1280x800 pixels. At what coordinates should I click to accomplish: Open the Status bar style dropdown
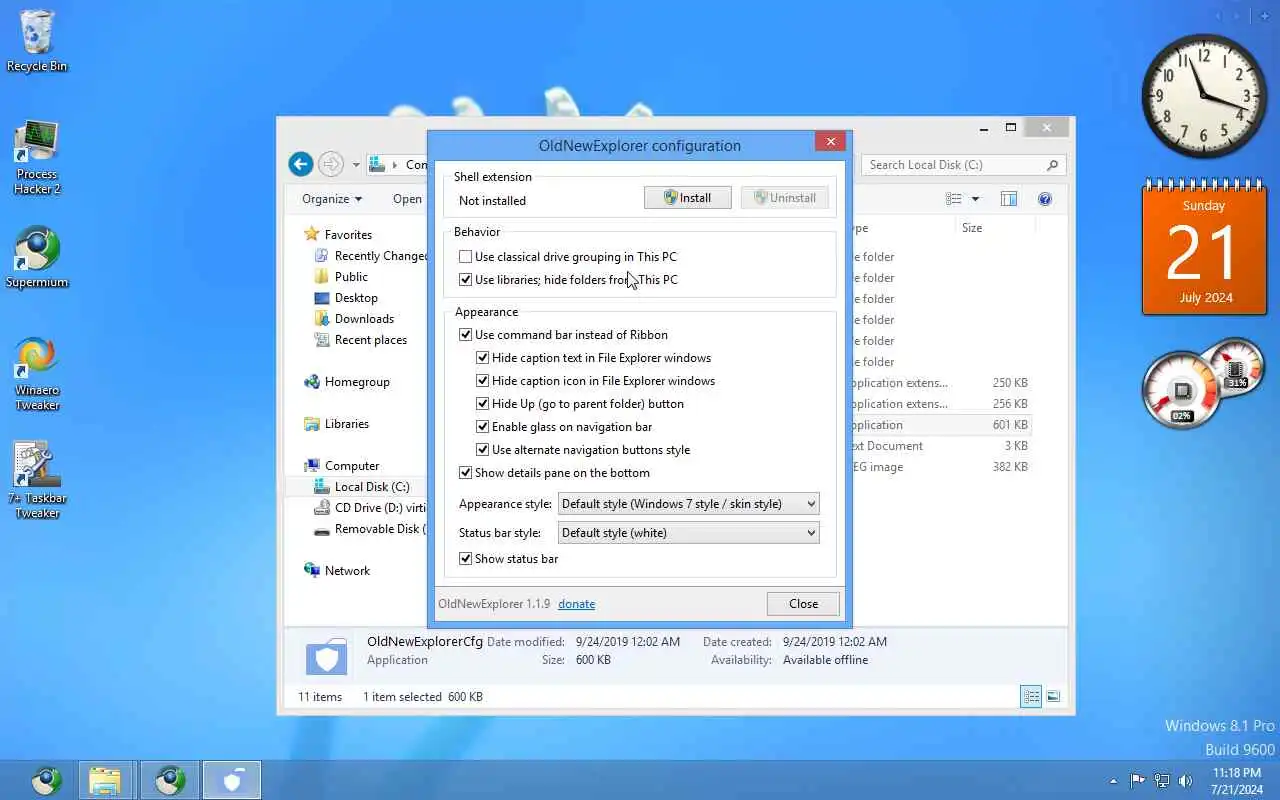pos(688,533)
